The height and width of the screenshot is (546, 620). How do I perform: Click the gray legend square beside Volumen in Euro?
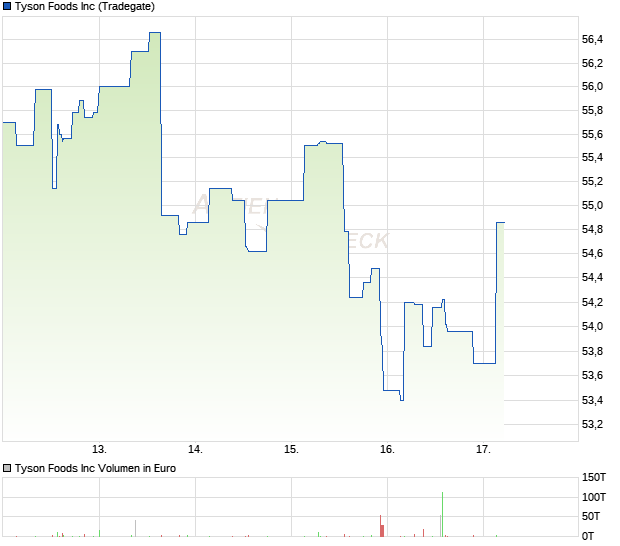pyautogui.click(x=7, y=469)
